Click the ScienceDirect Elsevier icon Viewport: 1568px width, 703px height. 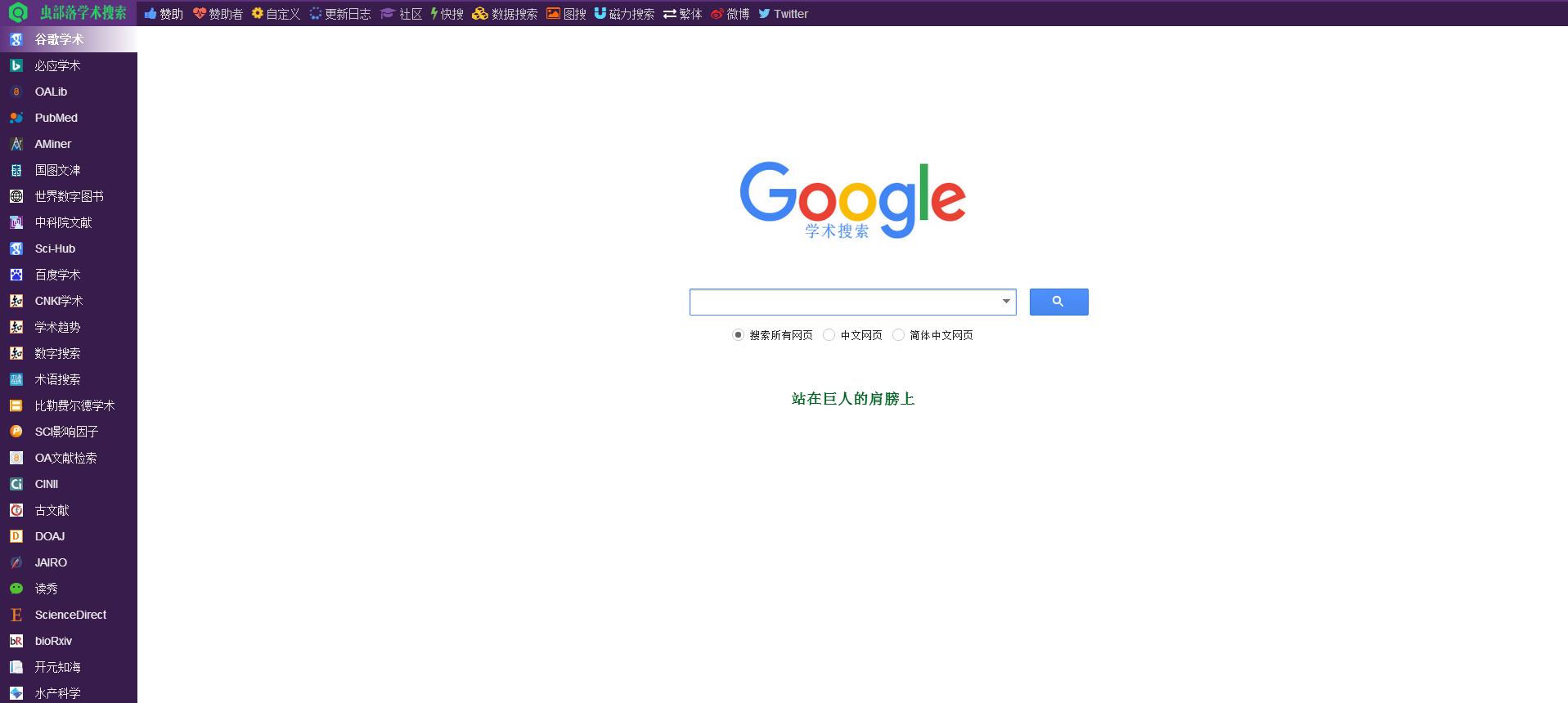point(16,615)
